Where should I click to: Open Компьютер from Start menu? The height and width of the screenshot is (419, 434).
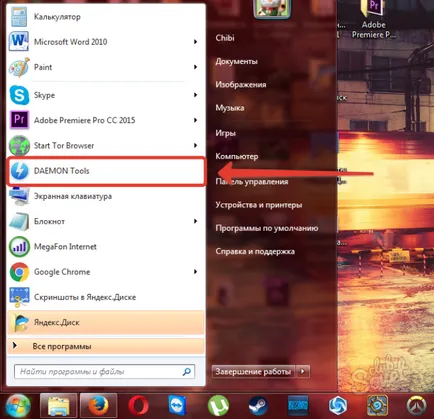coord(237,156)
